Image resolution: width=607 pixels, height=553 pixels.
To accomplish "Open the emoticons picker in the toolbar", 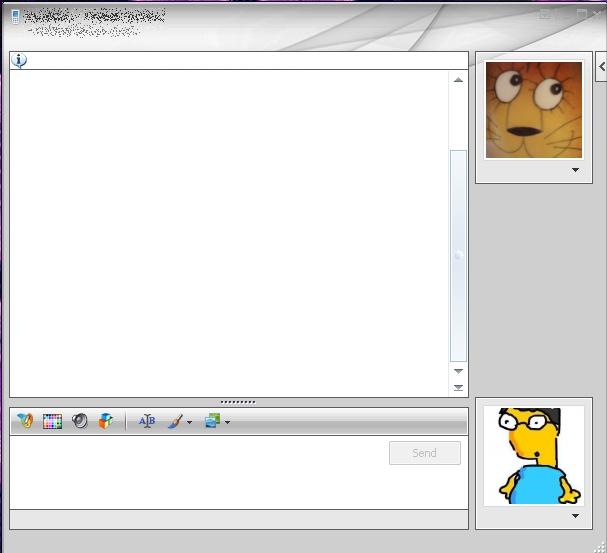I will tap(25, 422).
